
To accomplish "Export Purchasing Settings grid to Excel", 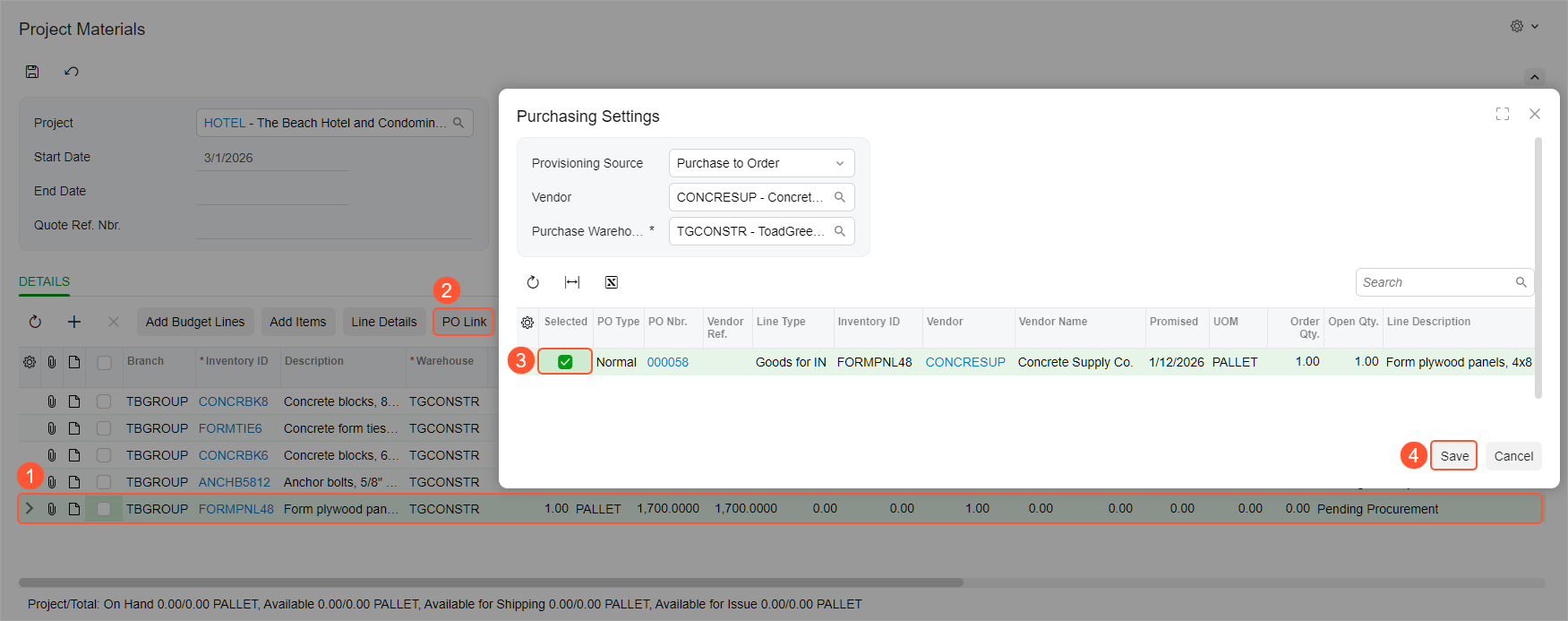I will pyautogui.click(x=612, y=282).
